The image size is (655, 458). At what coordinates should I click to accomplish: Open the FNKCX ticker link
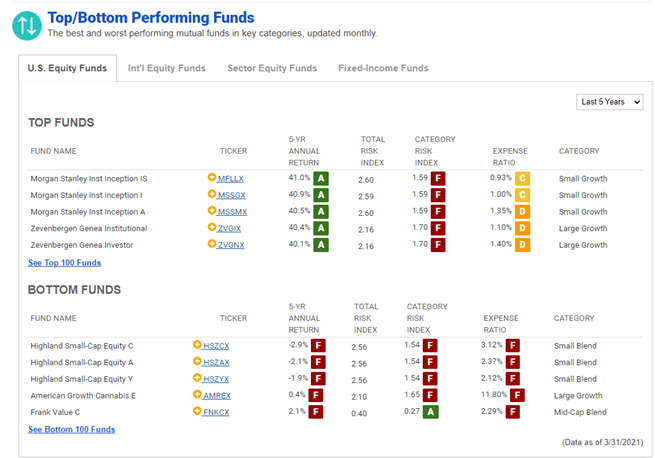pos(216,412)
